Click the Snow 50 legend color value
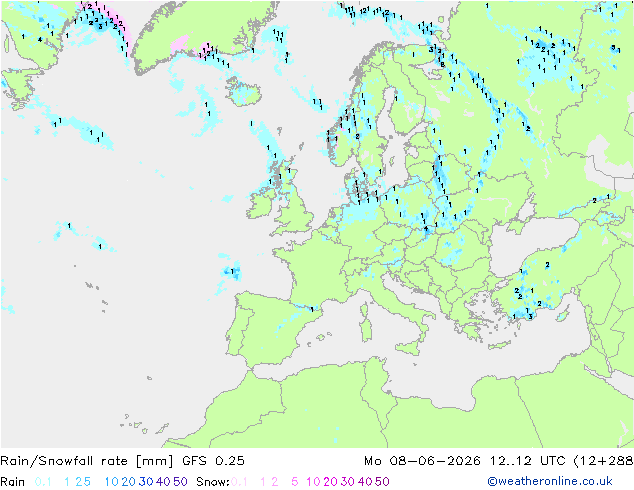Screen dimensions: 634x490 (x=382, y=482)
